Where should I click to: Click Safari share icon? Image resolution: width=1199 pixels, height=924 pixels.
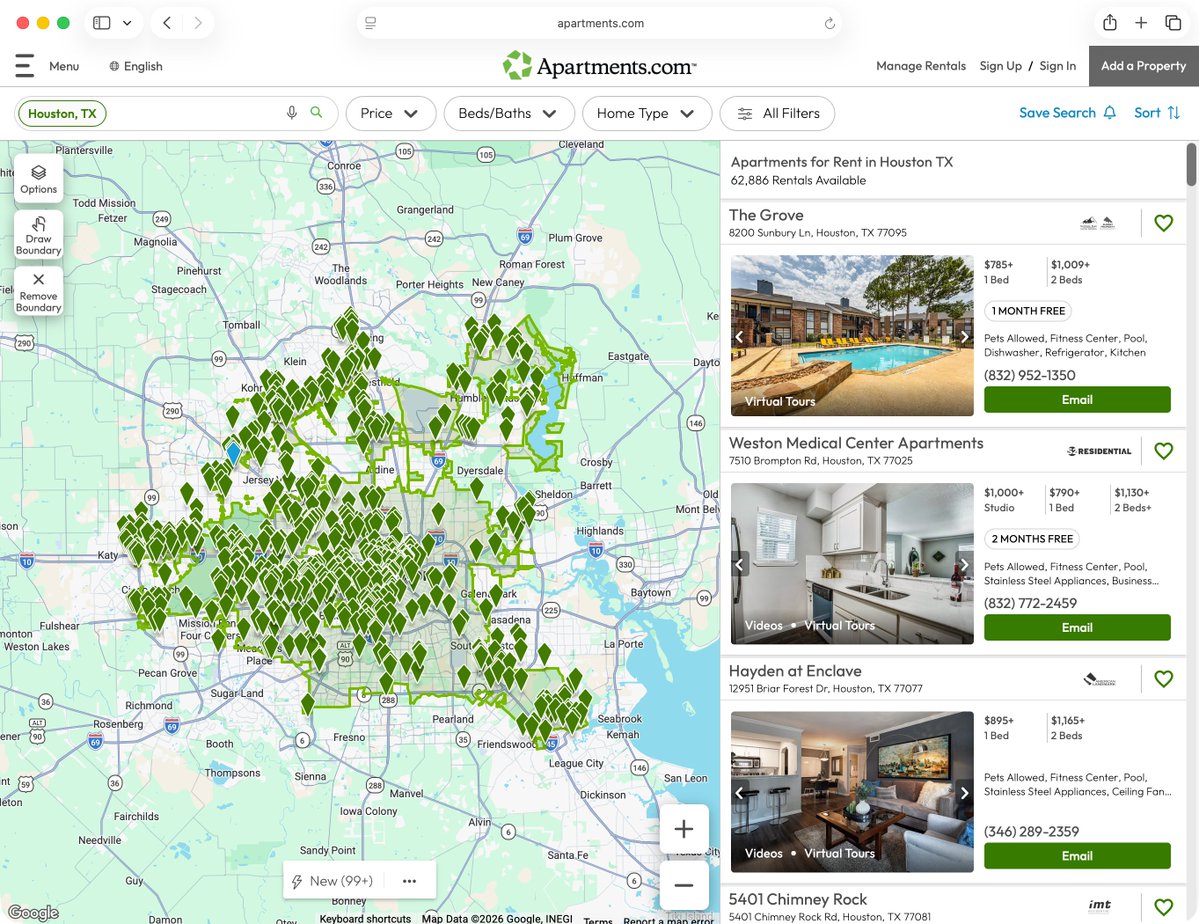coord(1110,23)
